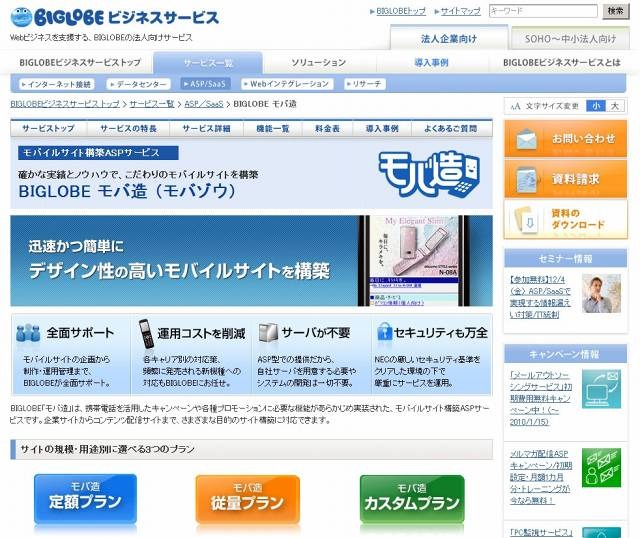Image resolution: width=640 pixels, height=538 pixels.
Task: Click the mobile phone screen preview image
Action: point(414,261)
